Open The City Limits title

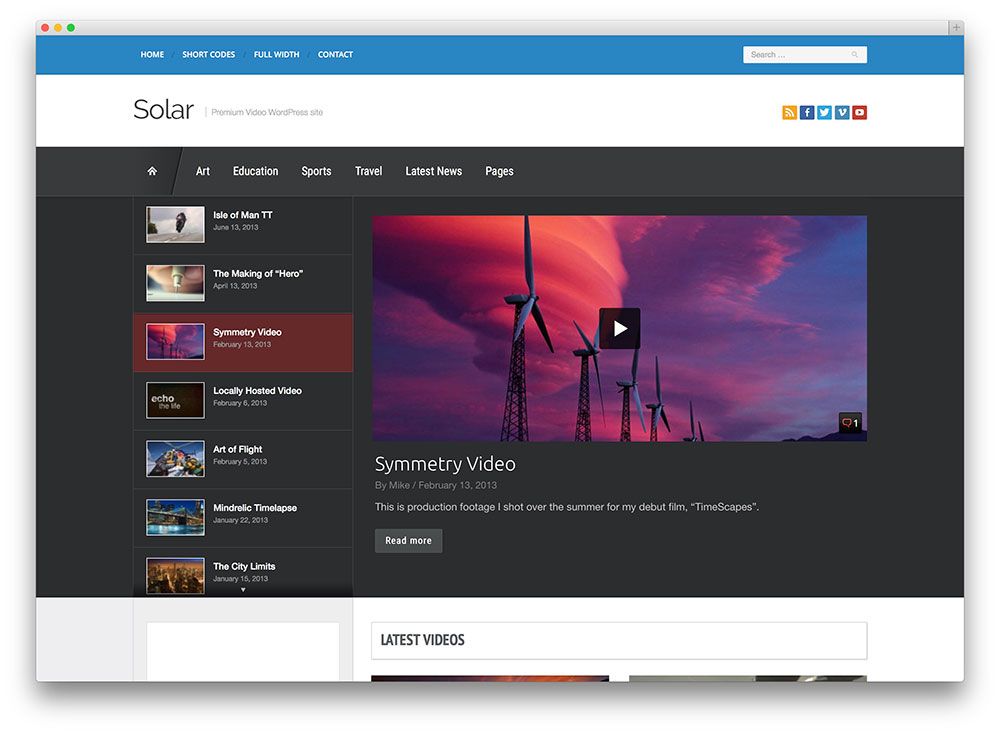[244, 566]
